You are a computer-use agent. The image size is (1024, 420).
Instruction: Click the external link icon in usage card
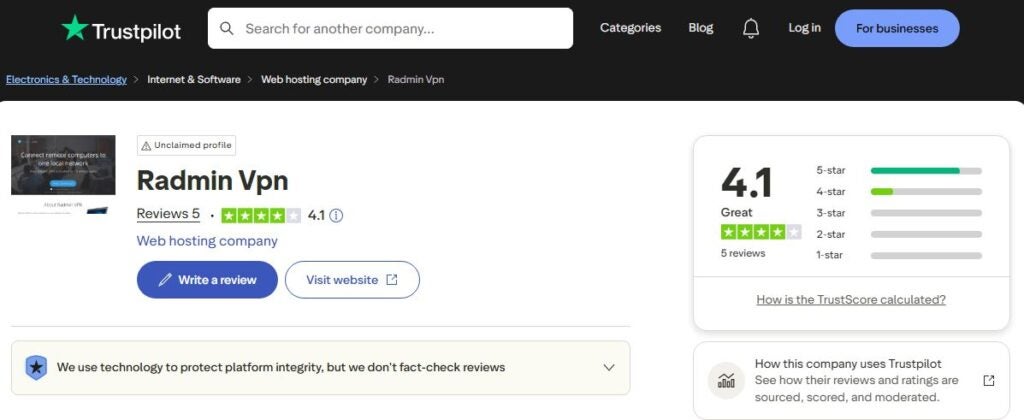pyautogui.click(x=988, y=381)
